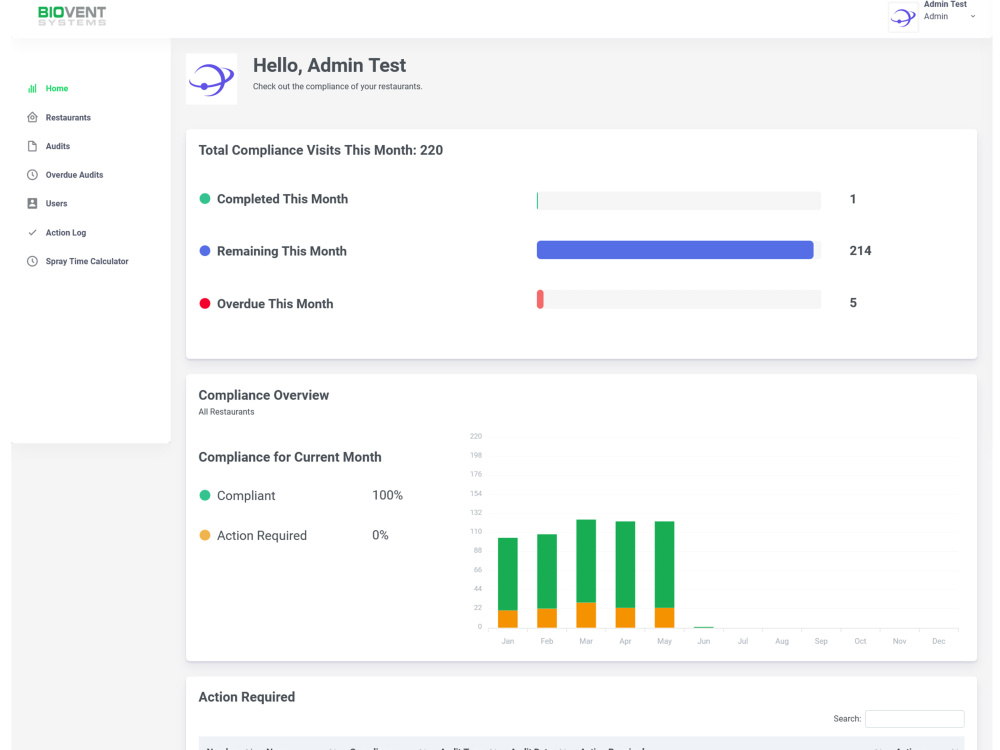The height and width of the screenshot is (750, 1000).
Task: Click the March bar in compliance chart
Action: (586, 573)
